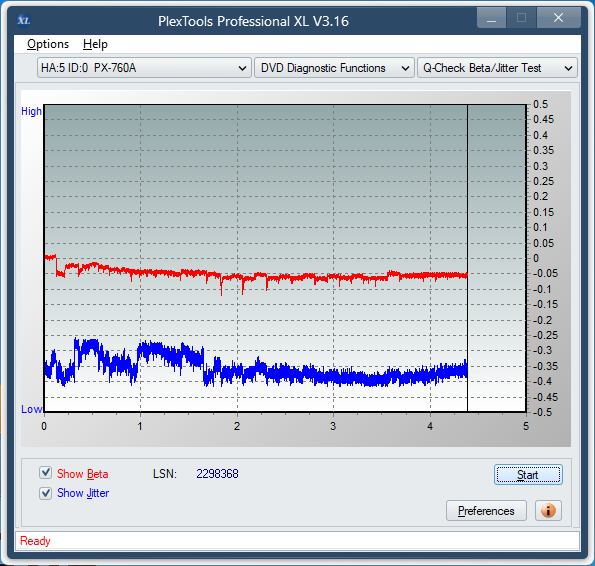Image resolution: width=595 pixels, height=566 pixels.
Task: Uncheck the Show Beta checkbox
Action: point(46,473)
